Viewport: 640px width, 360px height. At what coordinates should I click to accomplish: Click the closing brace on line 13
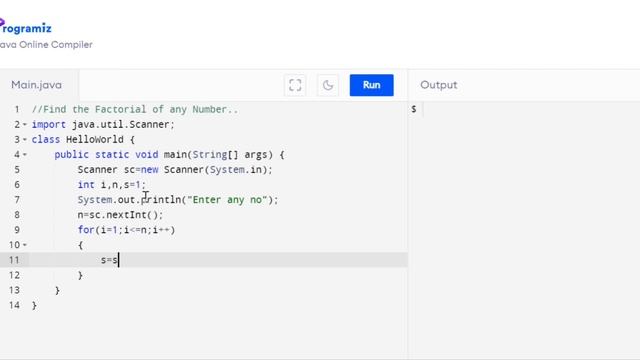[58, 290]
